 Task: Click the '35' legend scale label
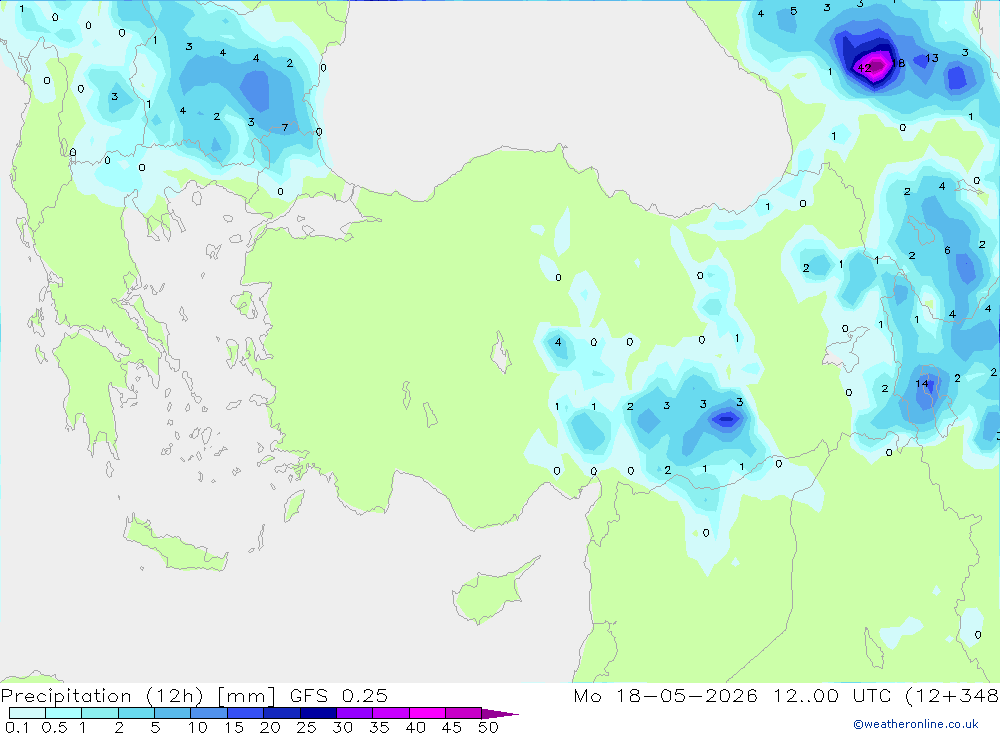pyautogui.click(x=379, y=727)
